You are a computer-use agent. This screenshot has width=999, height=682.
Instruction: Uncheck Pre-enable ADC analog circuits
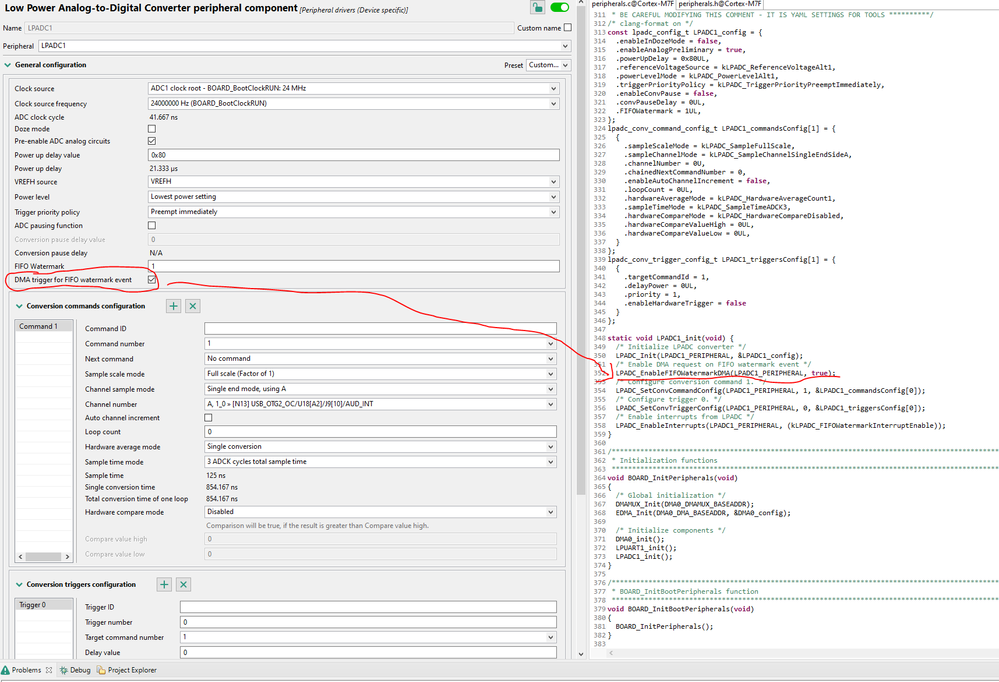(152, 141)
